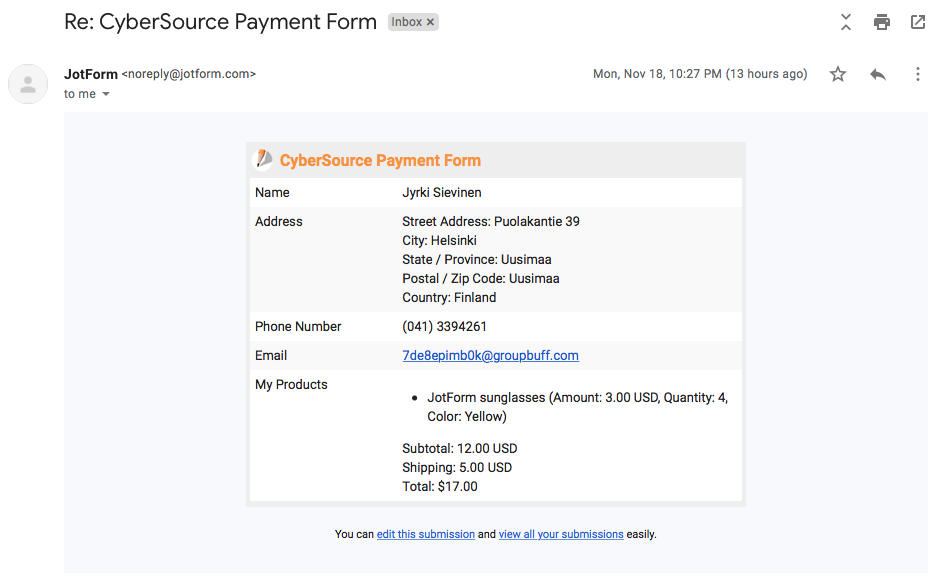Reply to the JotForm message

[x=878, y=74]
